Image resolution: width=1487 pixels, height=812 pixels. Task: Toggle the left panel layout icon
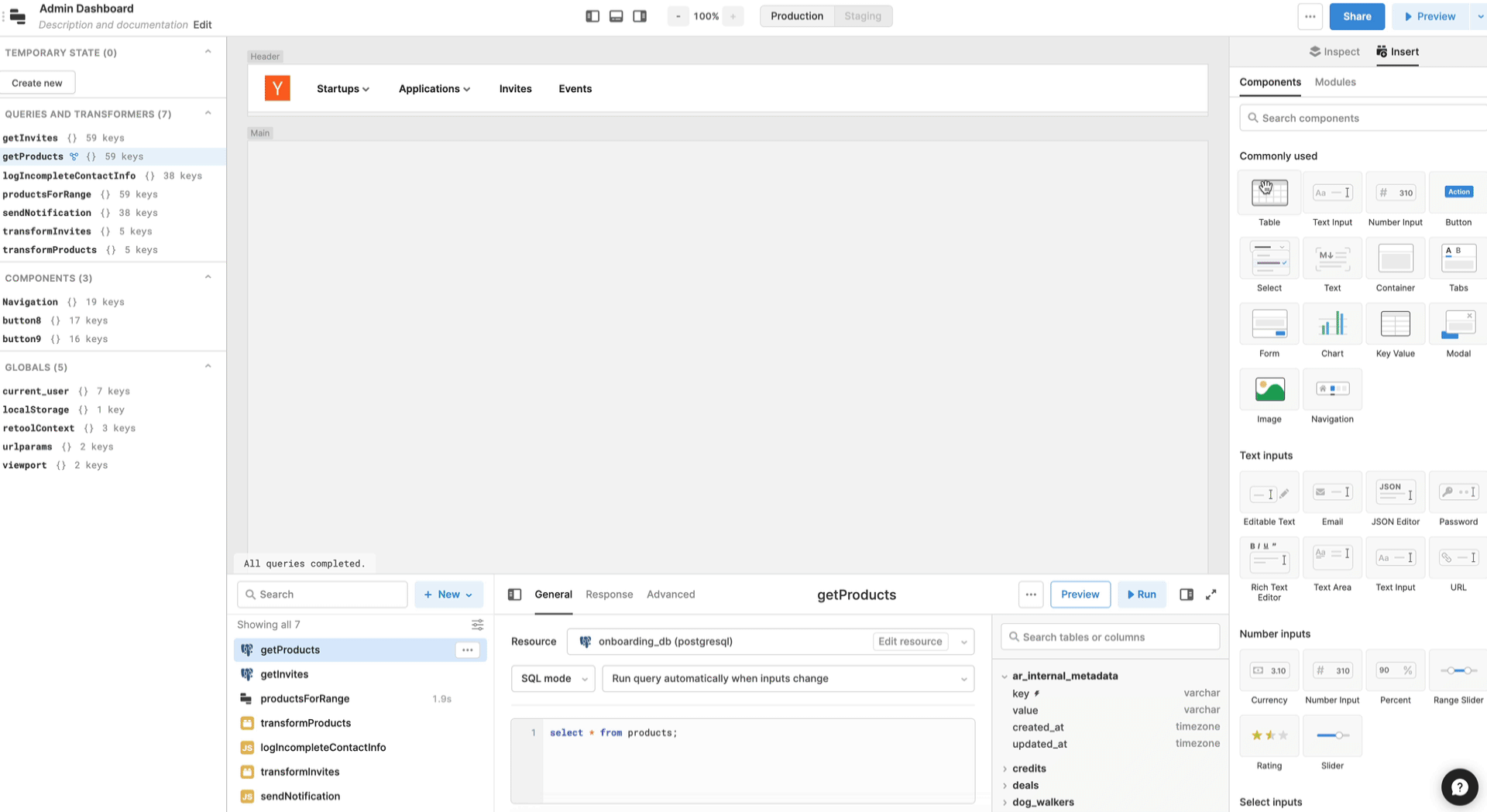[x=592, y=16]
